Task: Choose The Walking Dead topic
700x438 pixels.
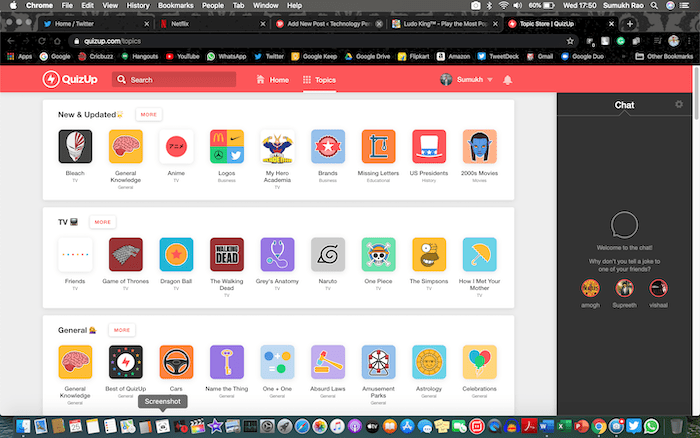Action: point(227,254)
